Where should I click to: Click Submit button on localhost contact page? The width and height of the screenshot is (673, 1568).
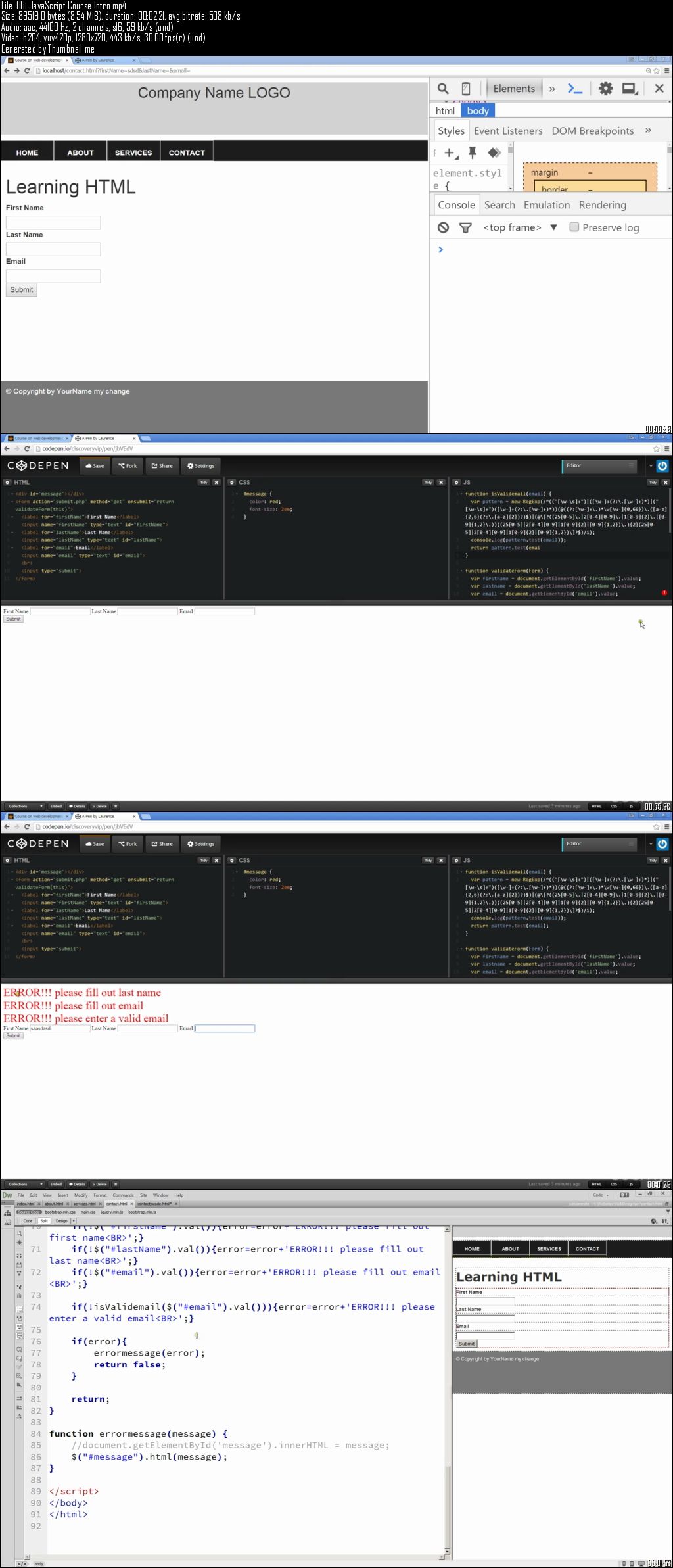point(22,290)
